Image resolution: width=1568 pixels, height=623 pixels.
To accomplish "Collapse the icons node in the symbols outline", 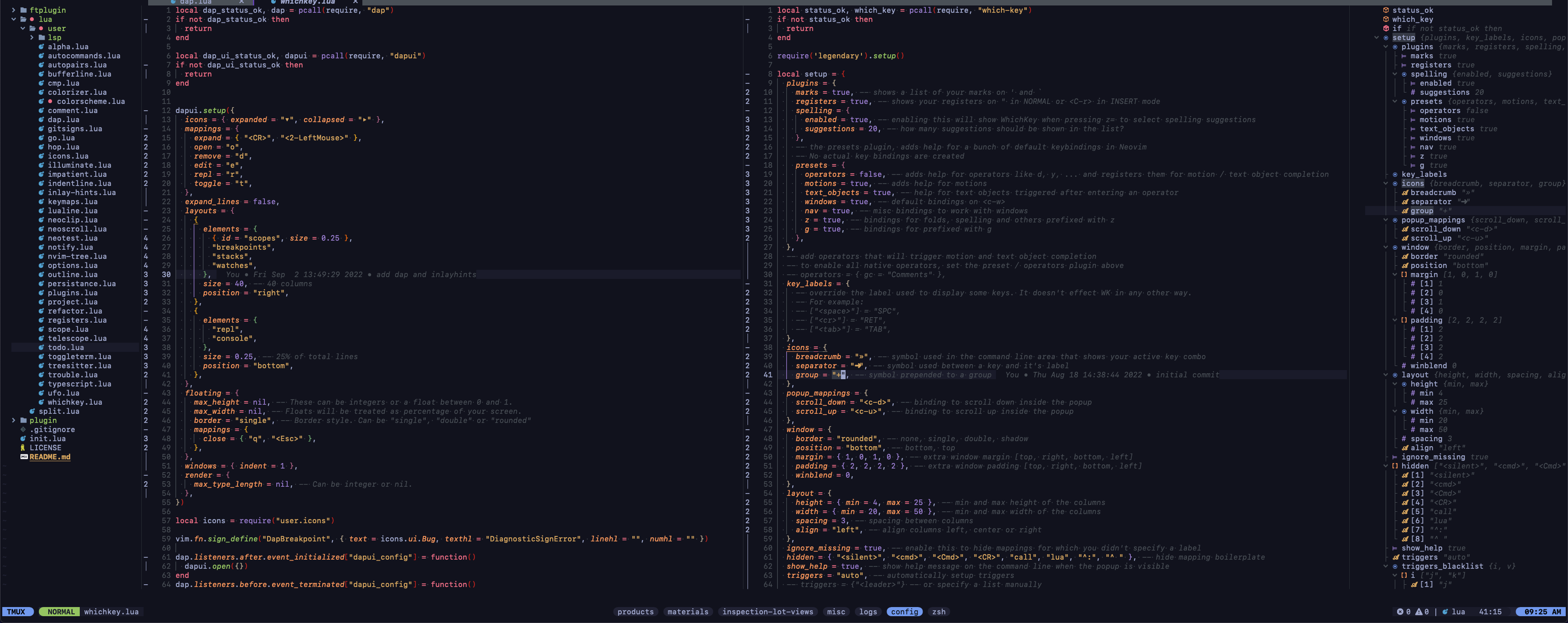I will tap(1385, 183).
